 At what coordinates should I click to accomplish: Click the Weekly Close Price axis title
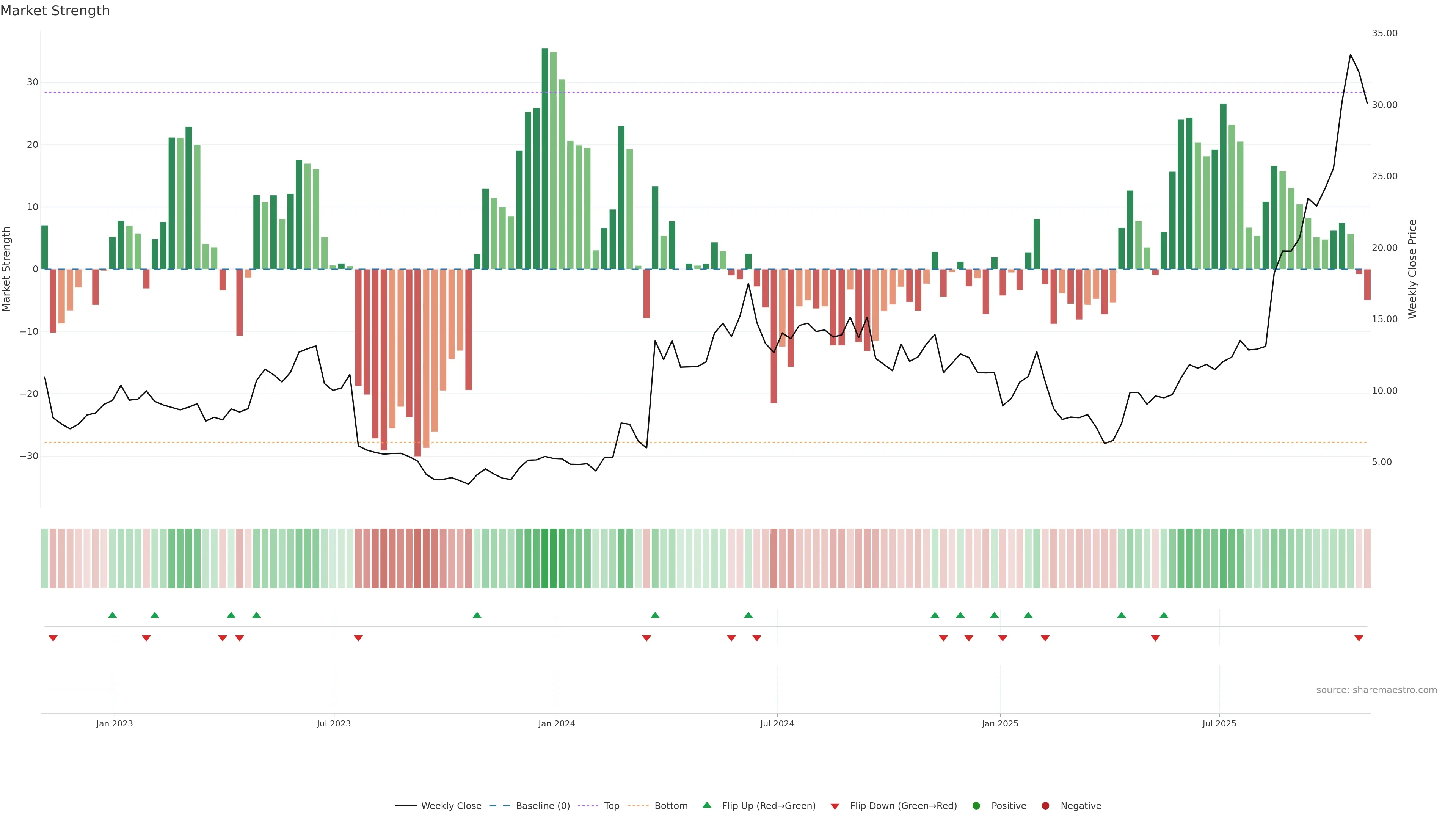tap(1412, 269)
